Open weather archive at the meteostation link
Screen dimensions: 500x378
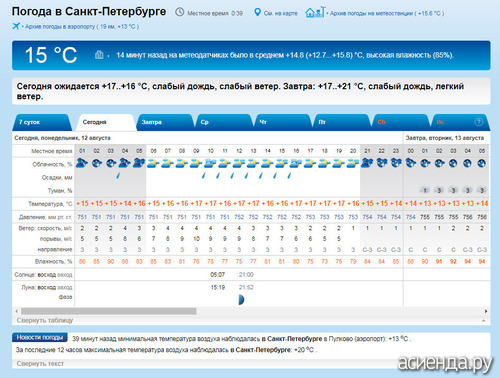coord(387,13)
